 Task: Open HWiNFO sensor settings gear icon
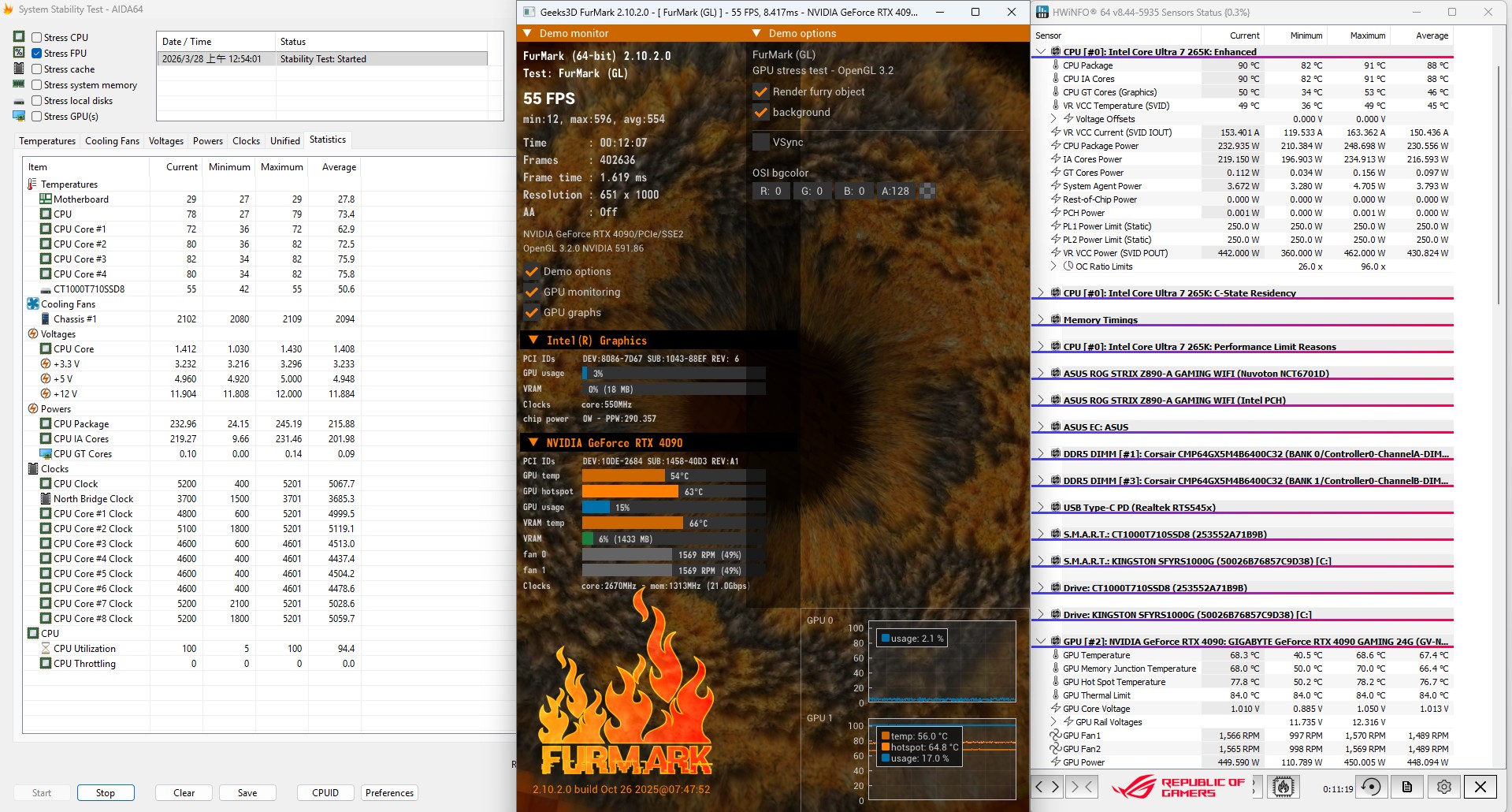point(1443,787)
